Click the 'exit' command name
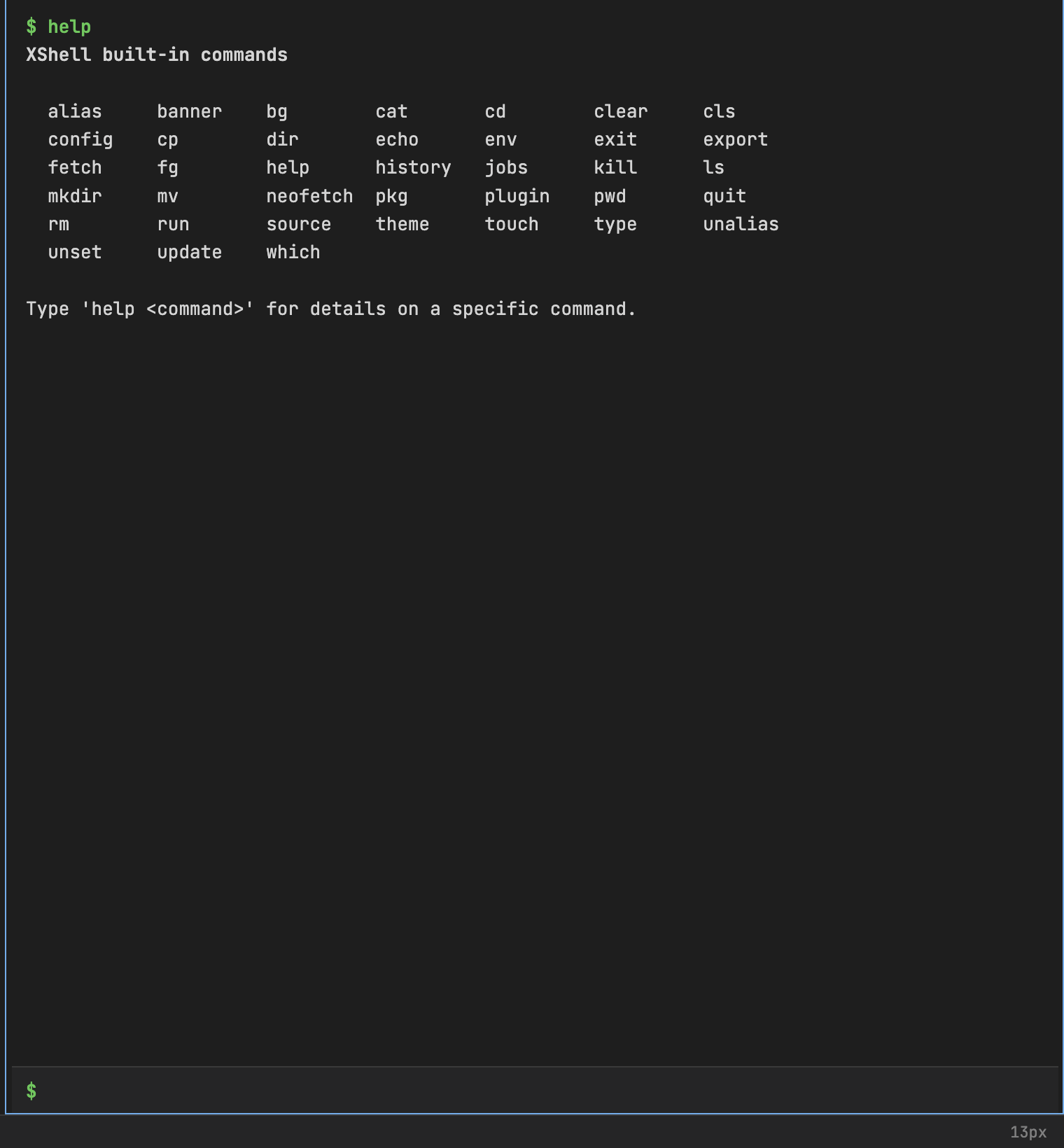 point(615,140)
